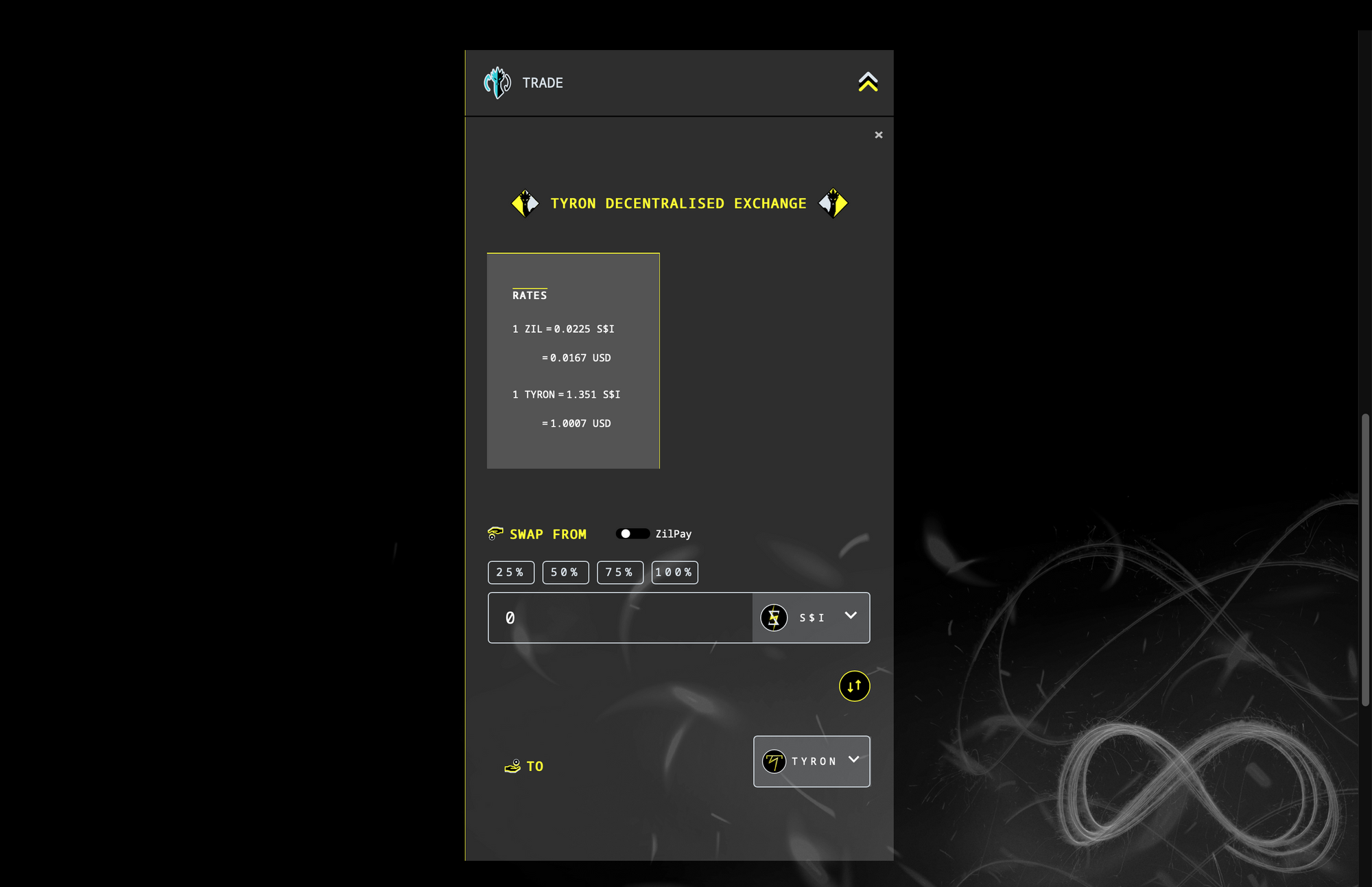1372x887 pixels.
Task: Choose the 75% amount option
Action: click(619, 572)
